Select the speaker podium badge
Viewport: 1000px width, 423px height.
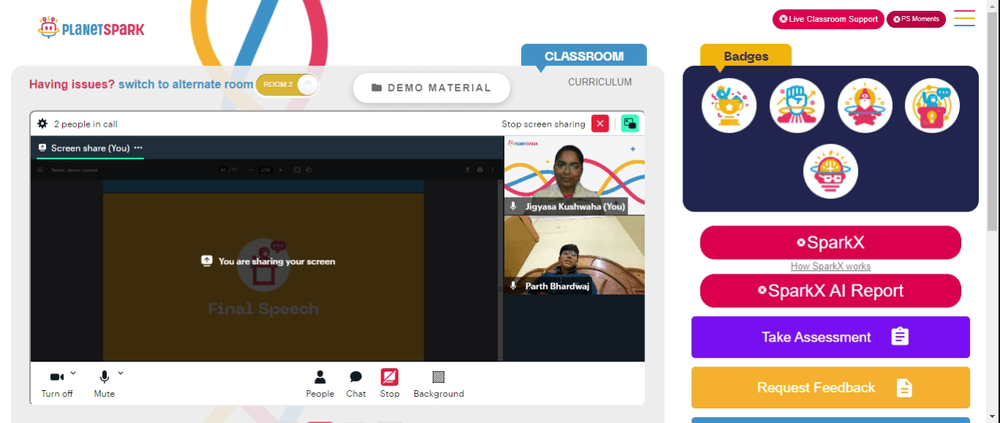coord(932,106)
